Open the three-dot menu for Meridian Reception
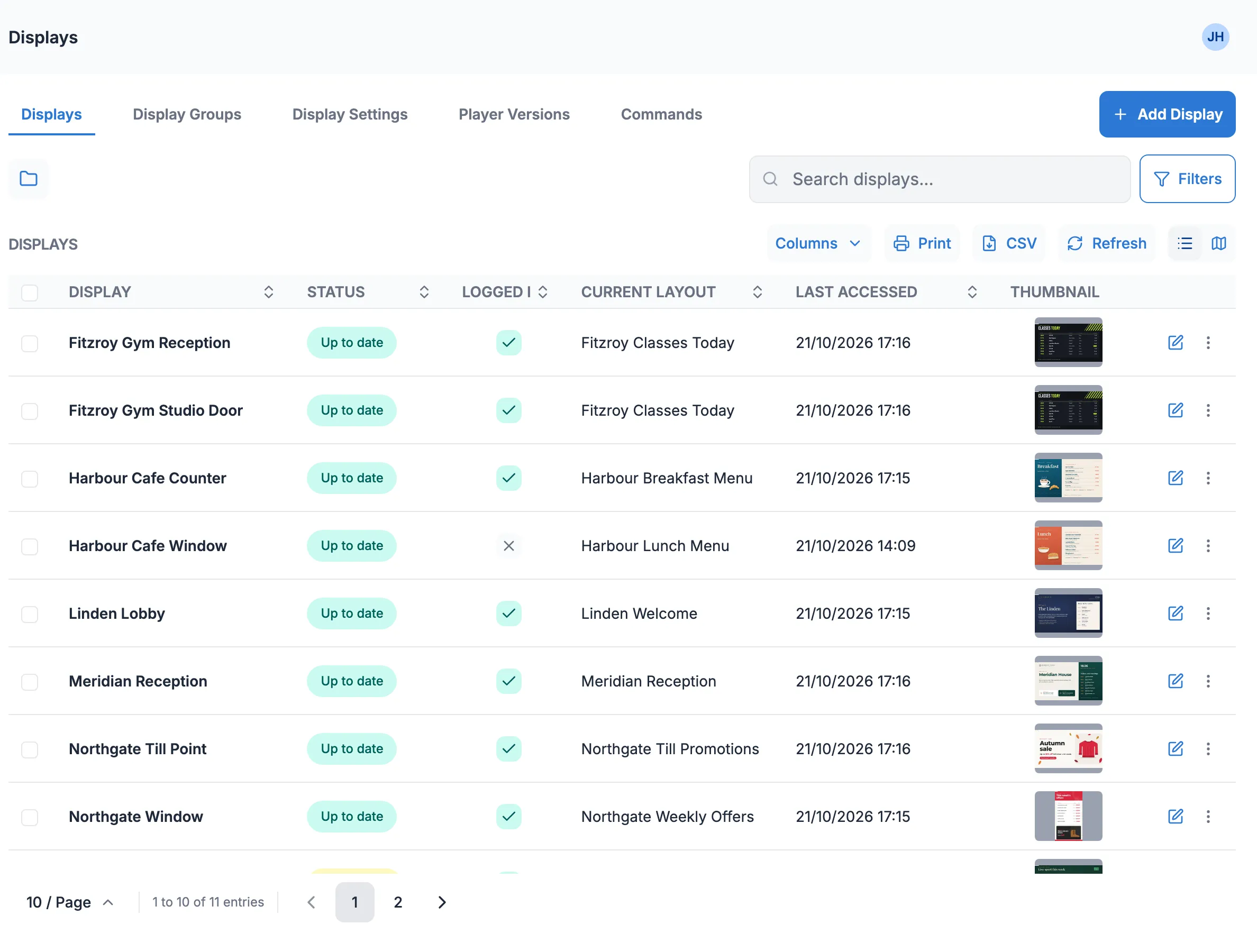Image resolution: width=1257 pixels, height=952 pixels. (x=1208, y=681)
